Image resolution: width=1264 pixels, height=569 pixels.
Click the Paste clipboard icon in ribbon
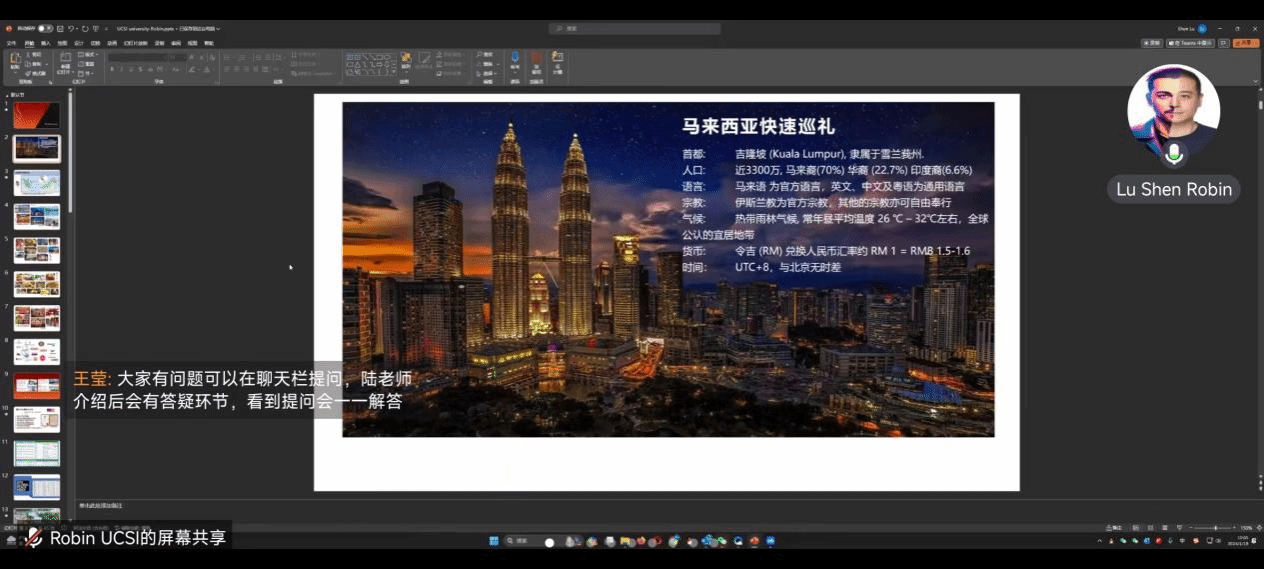tap(15, 61)
